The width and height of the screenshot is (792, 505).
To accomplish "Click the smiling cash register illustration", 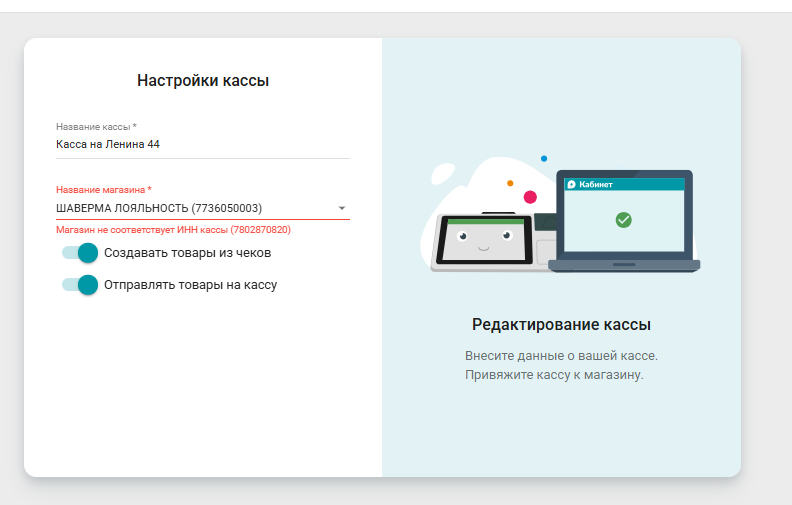I will click(x=484, y=240).
